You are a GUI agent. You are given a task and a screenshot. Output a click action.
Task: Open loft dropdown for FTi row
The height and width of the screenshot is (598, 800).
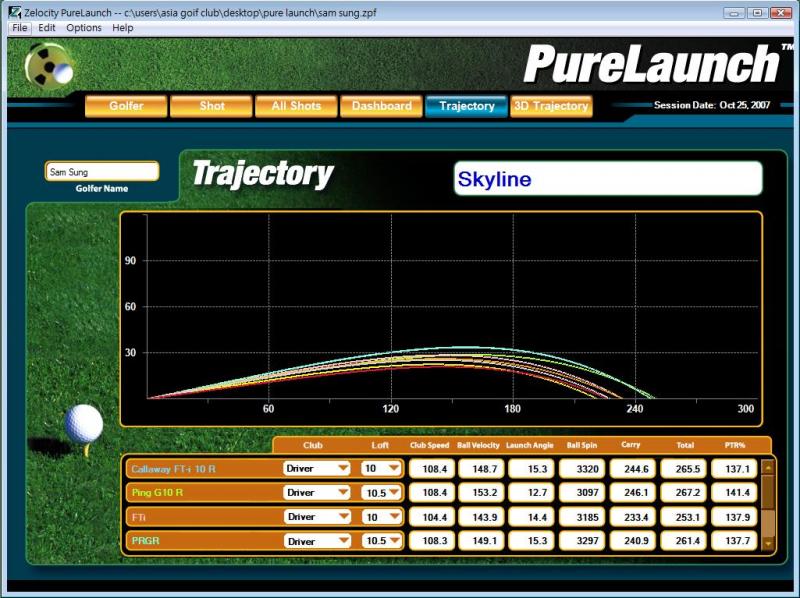pyautogui.click(x=393, y=517)
